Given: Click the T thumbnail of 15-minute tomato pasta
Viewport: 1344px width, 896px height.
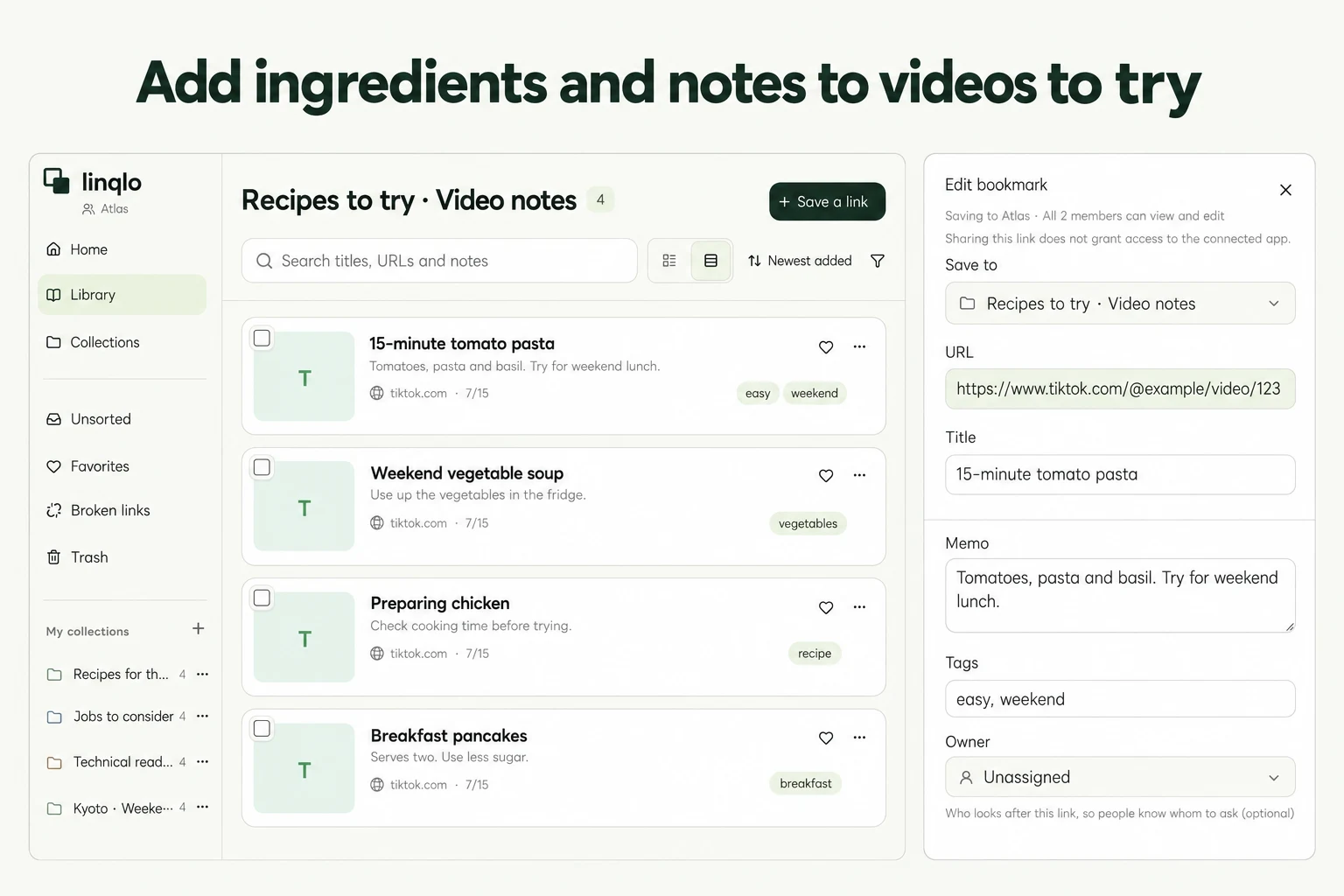Looking at the screenshot, I should pyautogui.click(x=304, y=377).
